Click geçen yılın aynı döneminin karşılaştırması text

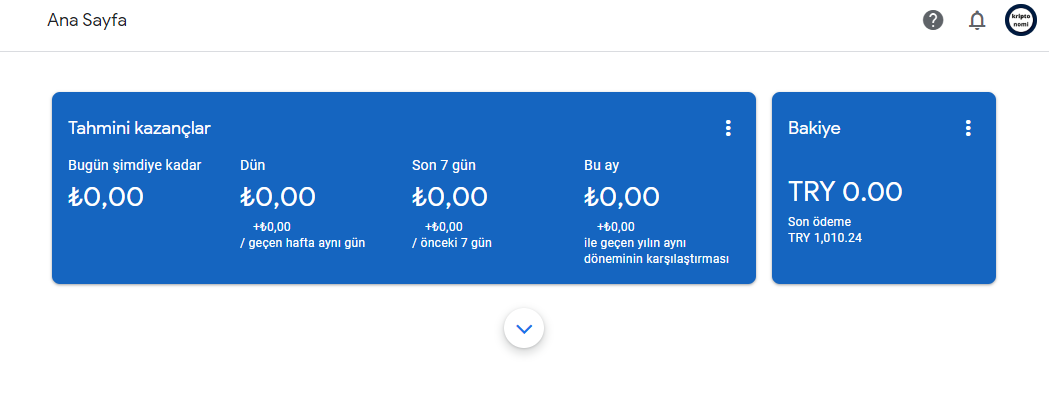[x=656, y=251]
